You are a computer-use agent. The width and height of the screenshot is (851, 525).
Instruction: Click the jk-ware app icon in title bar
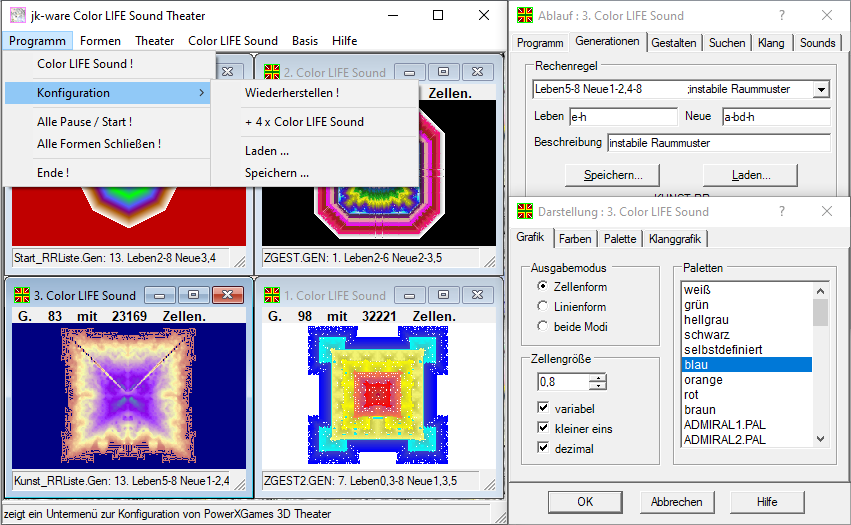click(x=18, y=15)
